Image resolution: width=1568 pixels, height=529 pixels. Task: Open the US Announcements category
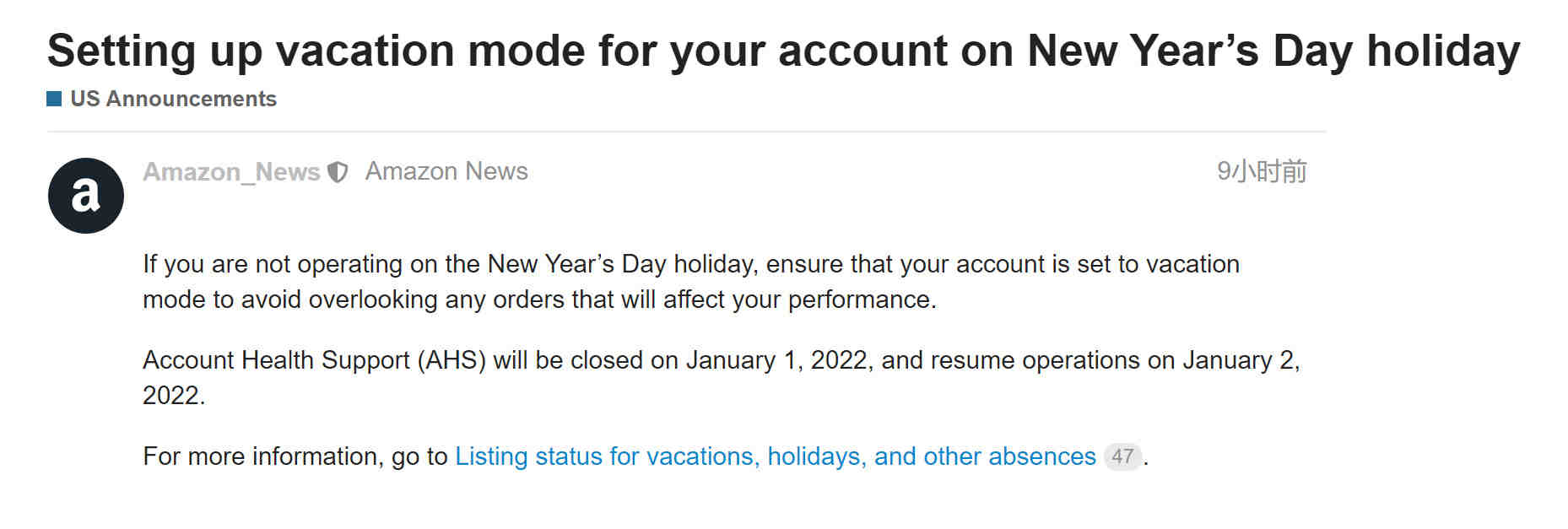click(x=173, y=99)
